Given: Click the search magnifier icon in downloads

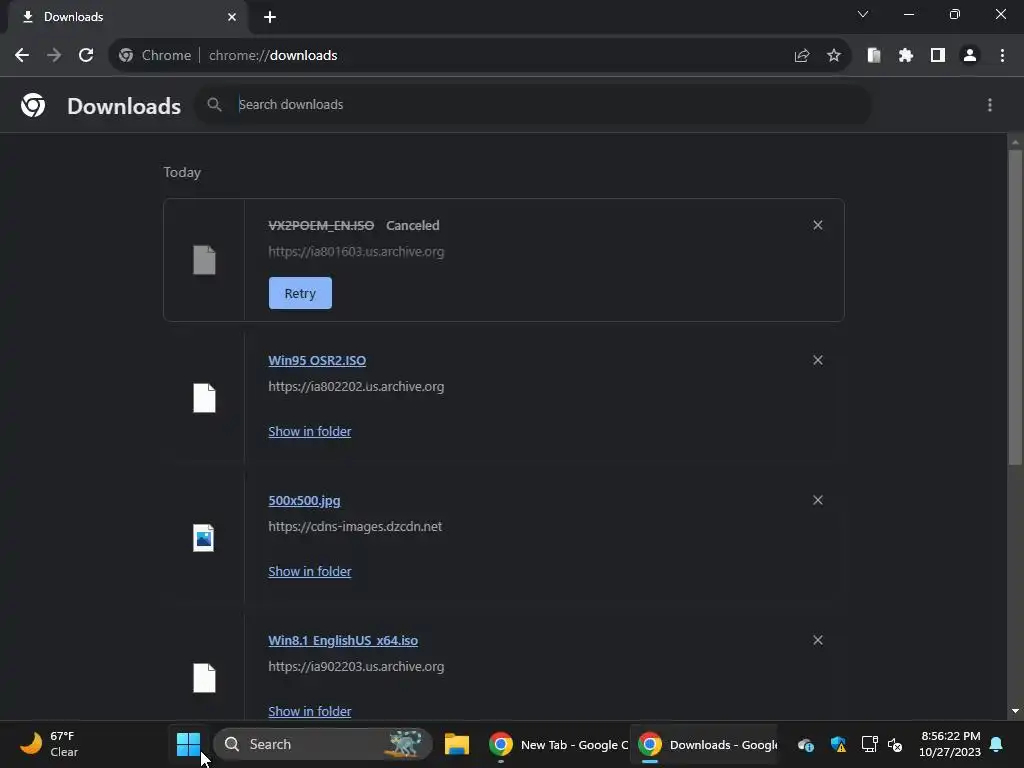Looking at the screenshot, I should point(214,104).
